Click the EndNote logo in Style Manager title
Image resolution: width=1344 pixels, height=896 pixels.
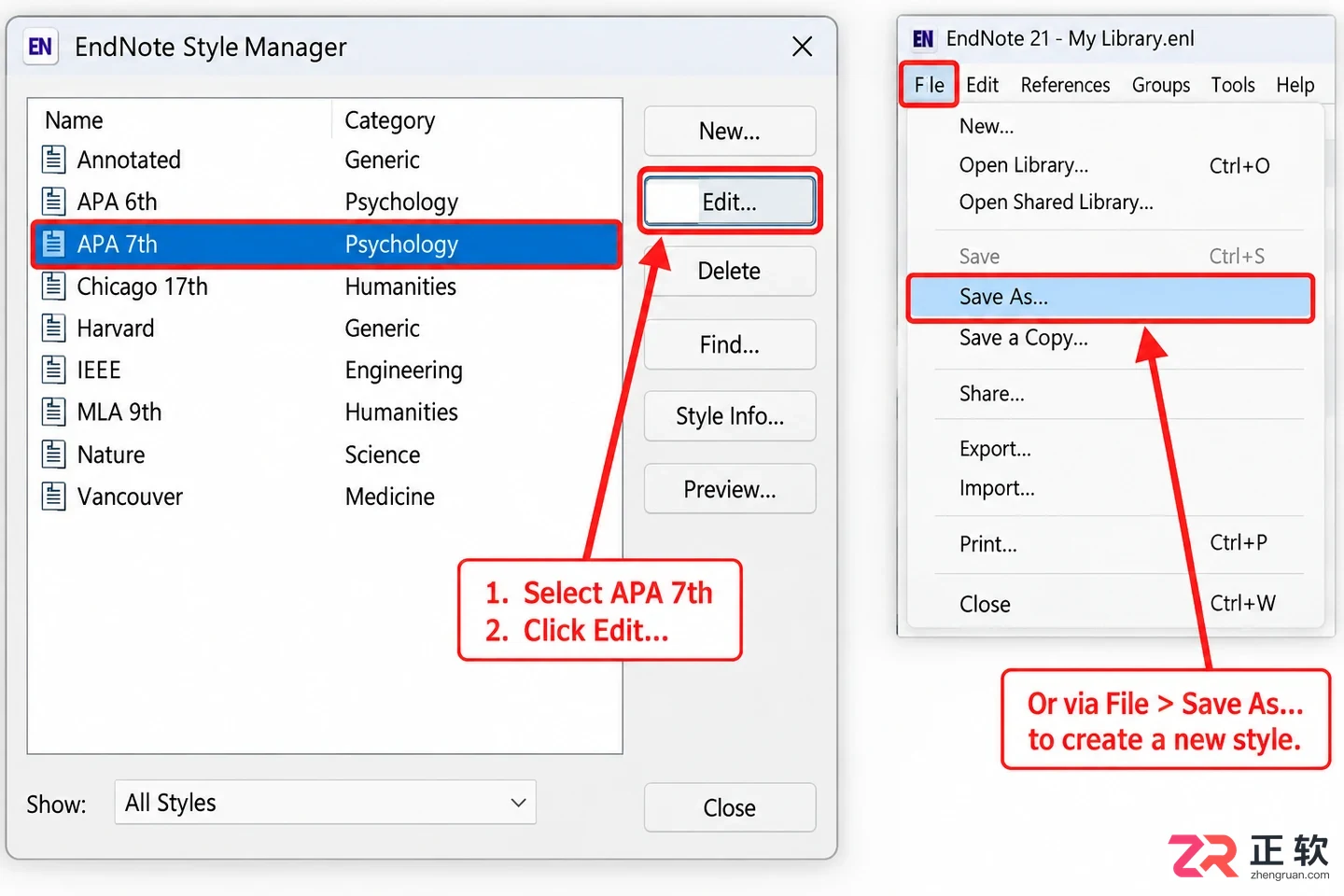tap(40, 47)
